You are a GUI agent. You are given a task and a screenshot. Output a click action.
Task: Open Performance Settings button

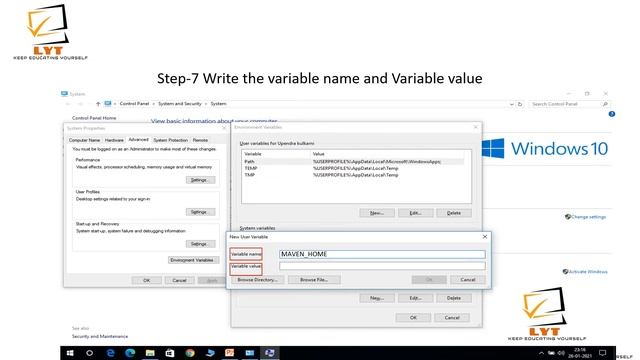click(x=200, y=180)
